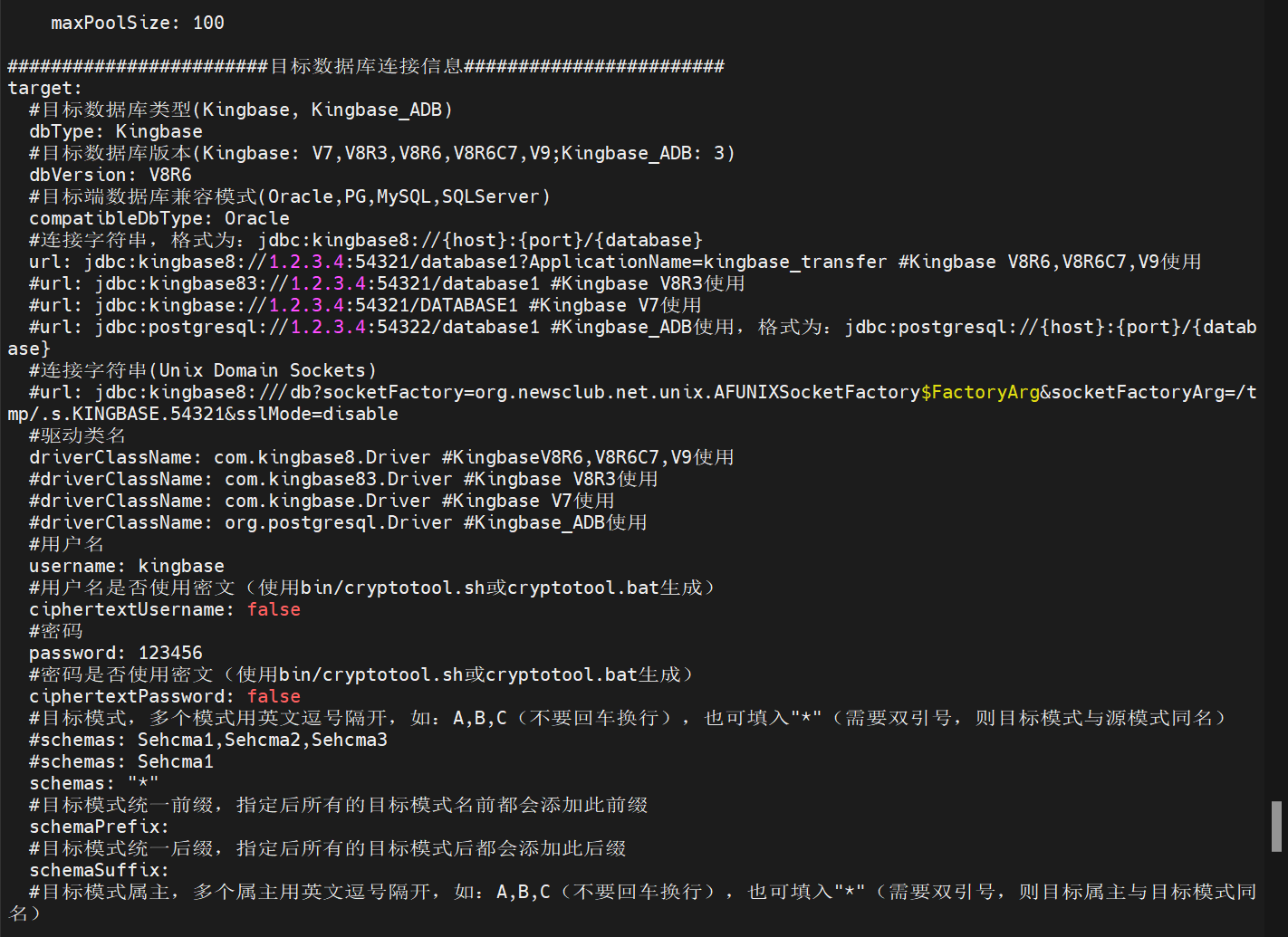
Task: Click the ciphertextUsername false value
Action: pyautogui.click(x=274, y=609)
